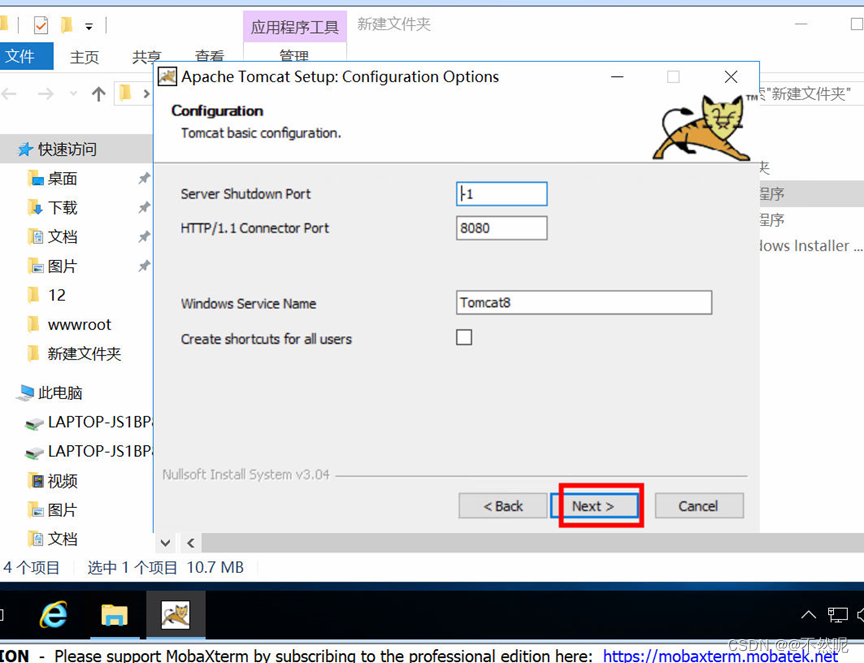Screen dimensions: 864x663
Task: Select the Tomcat installer taskbar icon
Action: pyautogui.click(x=175, y=615)
